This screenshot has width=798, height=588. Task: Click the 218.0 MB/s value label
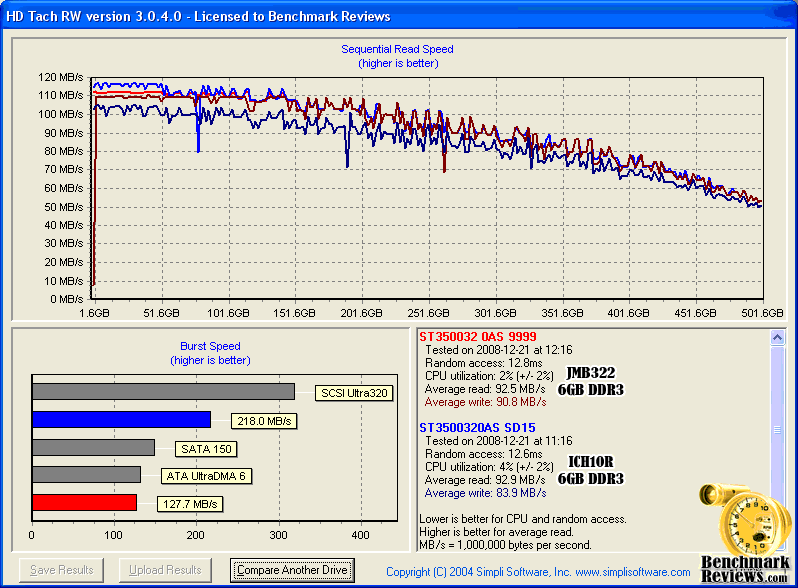coord(264,421)
